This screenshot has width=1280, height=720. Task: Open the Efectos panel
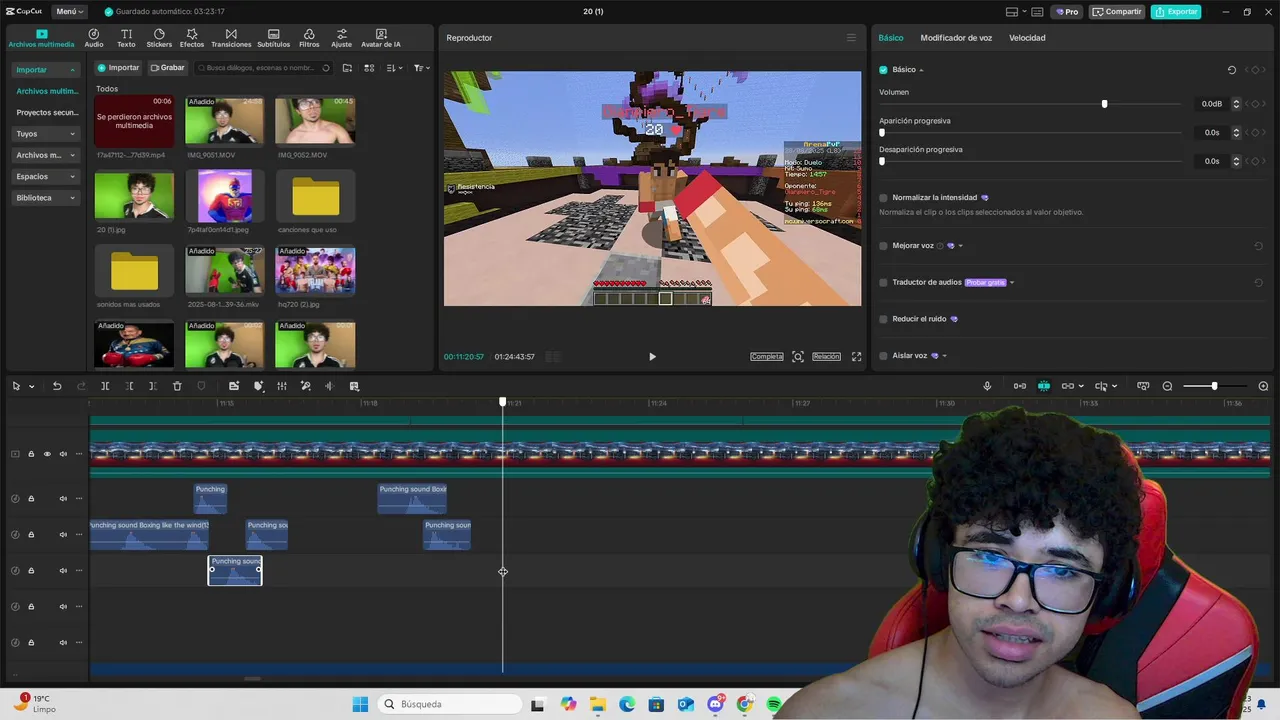click(x=192, y=38)
